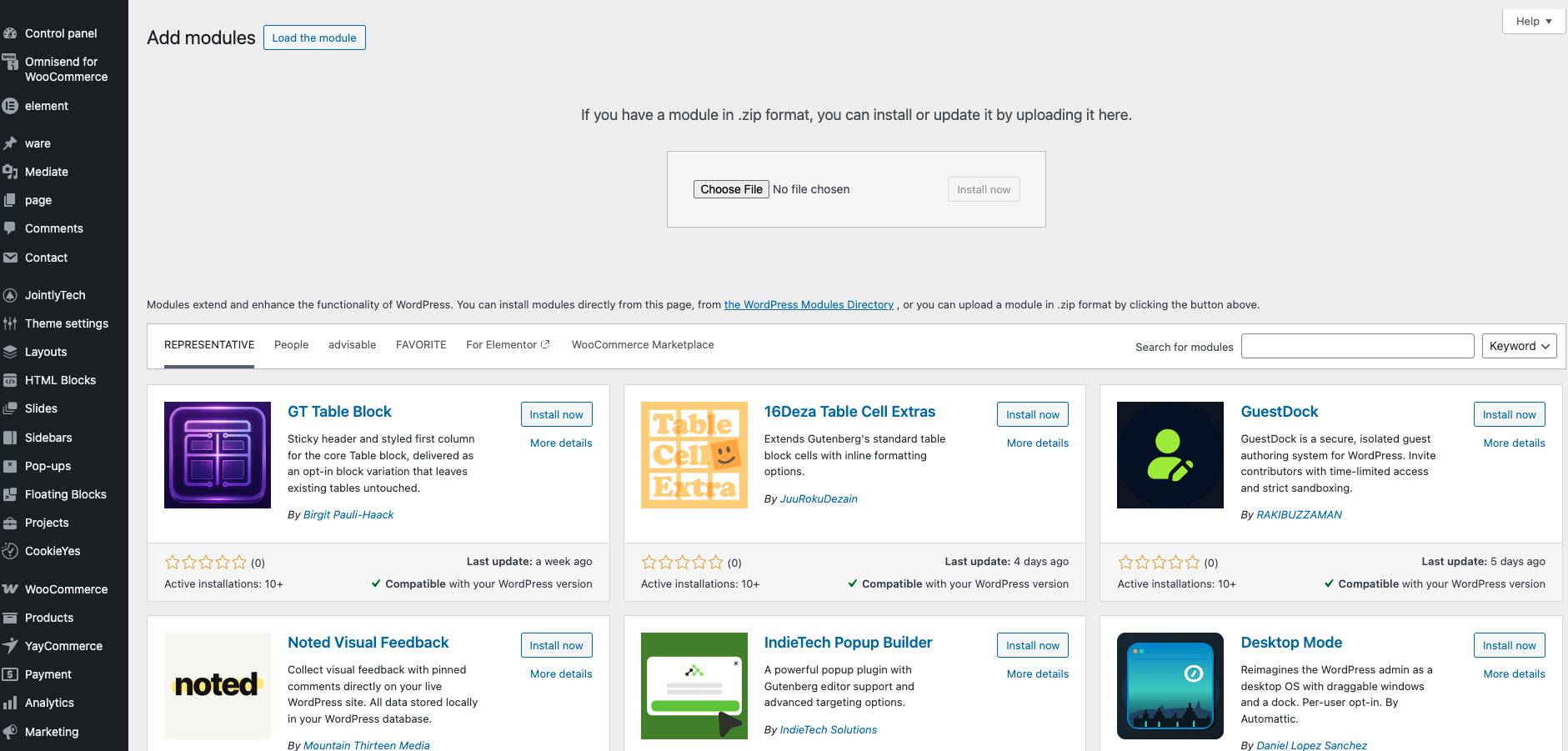
Task: Click the CookieYes cookie icon
Action: click(x=10, y=551)
